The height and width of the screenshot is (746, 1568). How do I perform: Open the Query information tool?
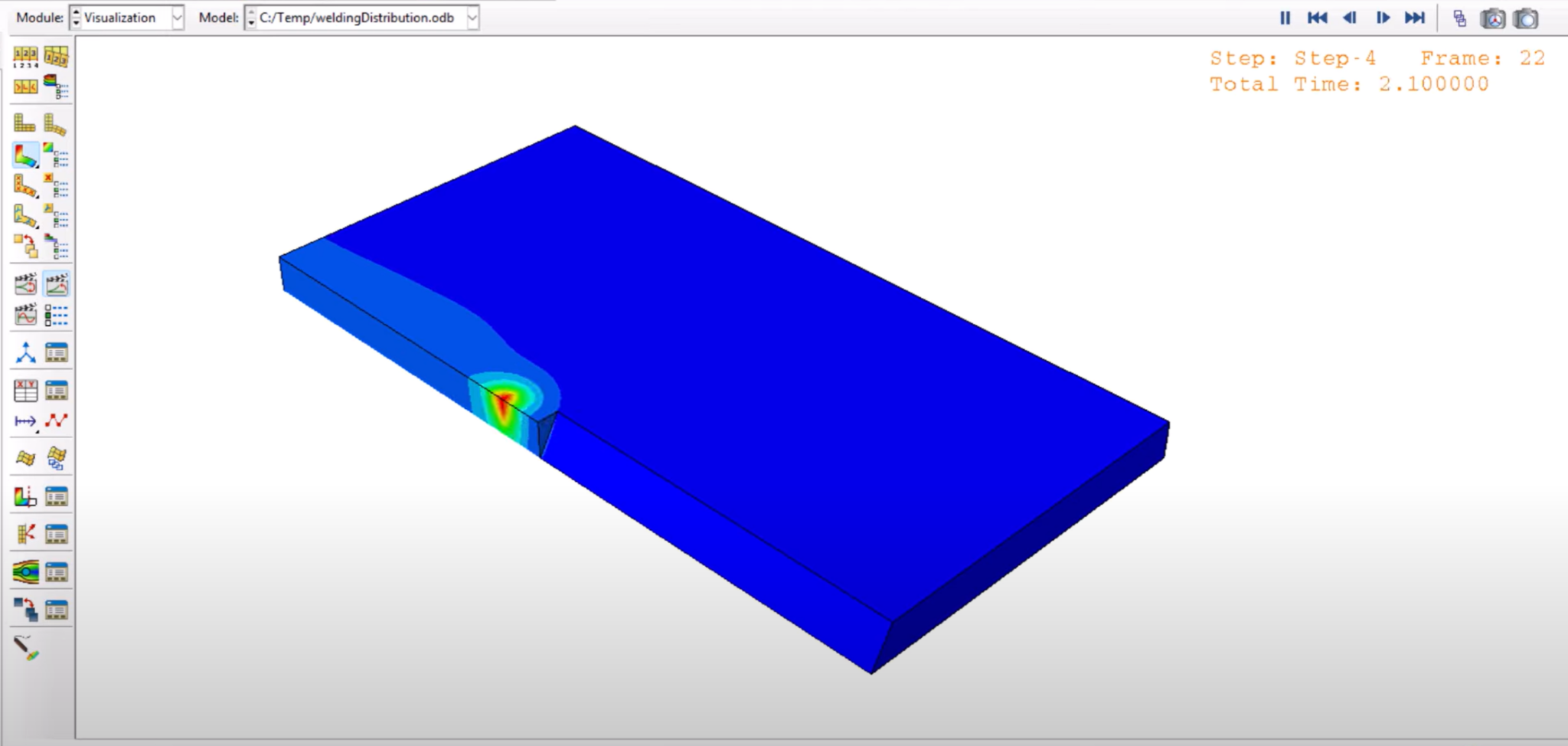[x=25, y=352]
